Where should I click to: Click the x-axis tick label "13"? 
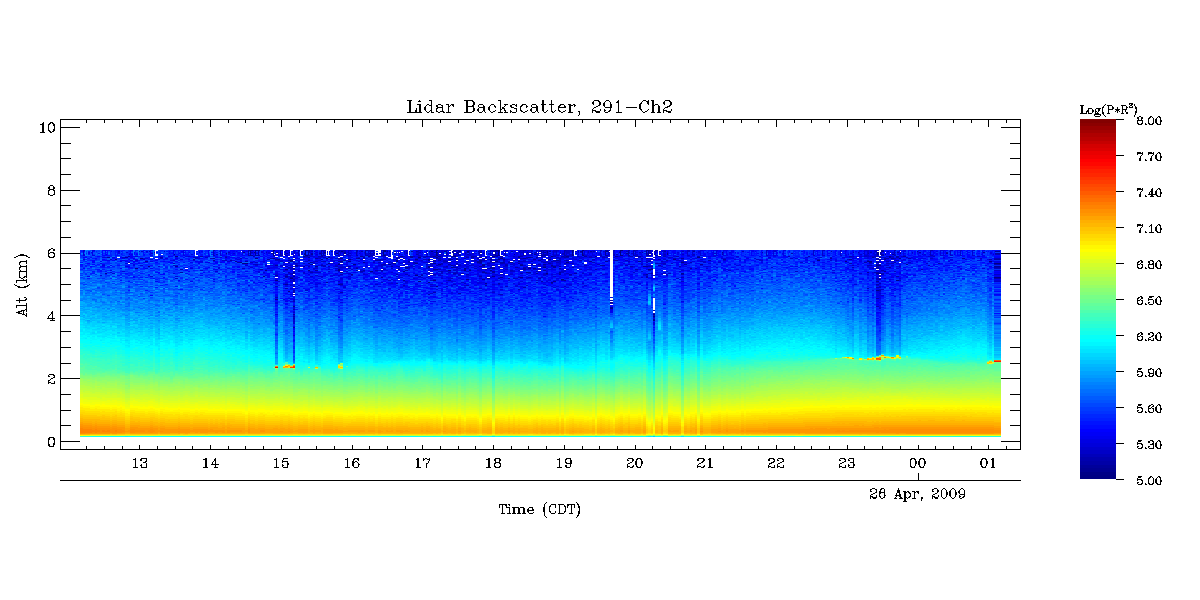coord(140,463)
